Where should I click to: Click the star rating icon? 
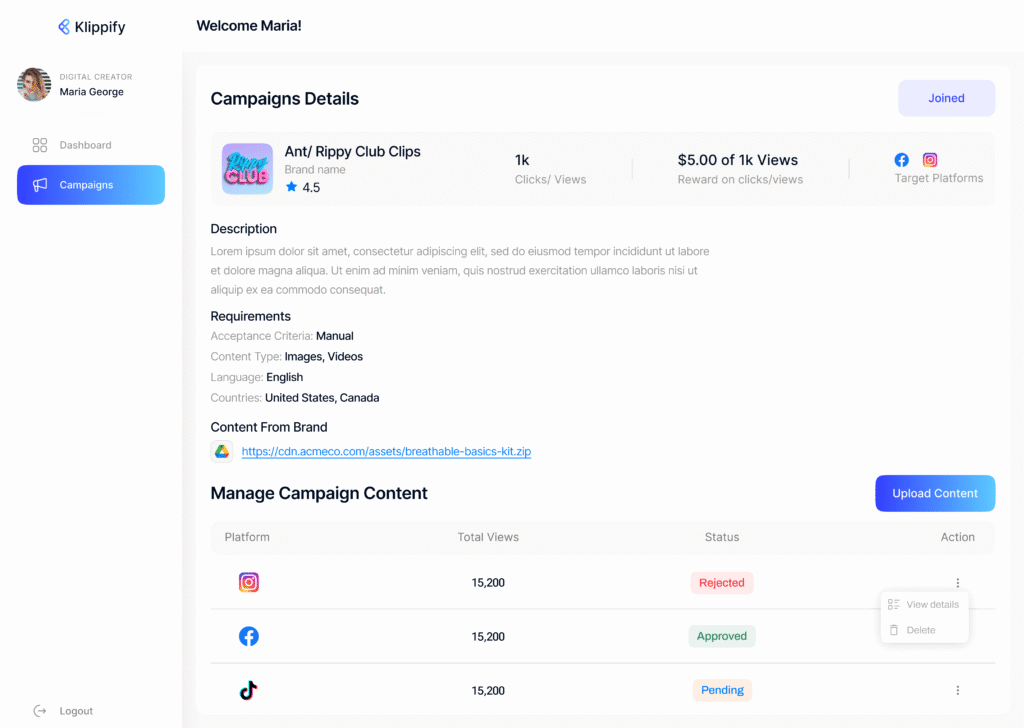[291, 187]
